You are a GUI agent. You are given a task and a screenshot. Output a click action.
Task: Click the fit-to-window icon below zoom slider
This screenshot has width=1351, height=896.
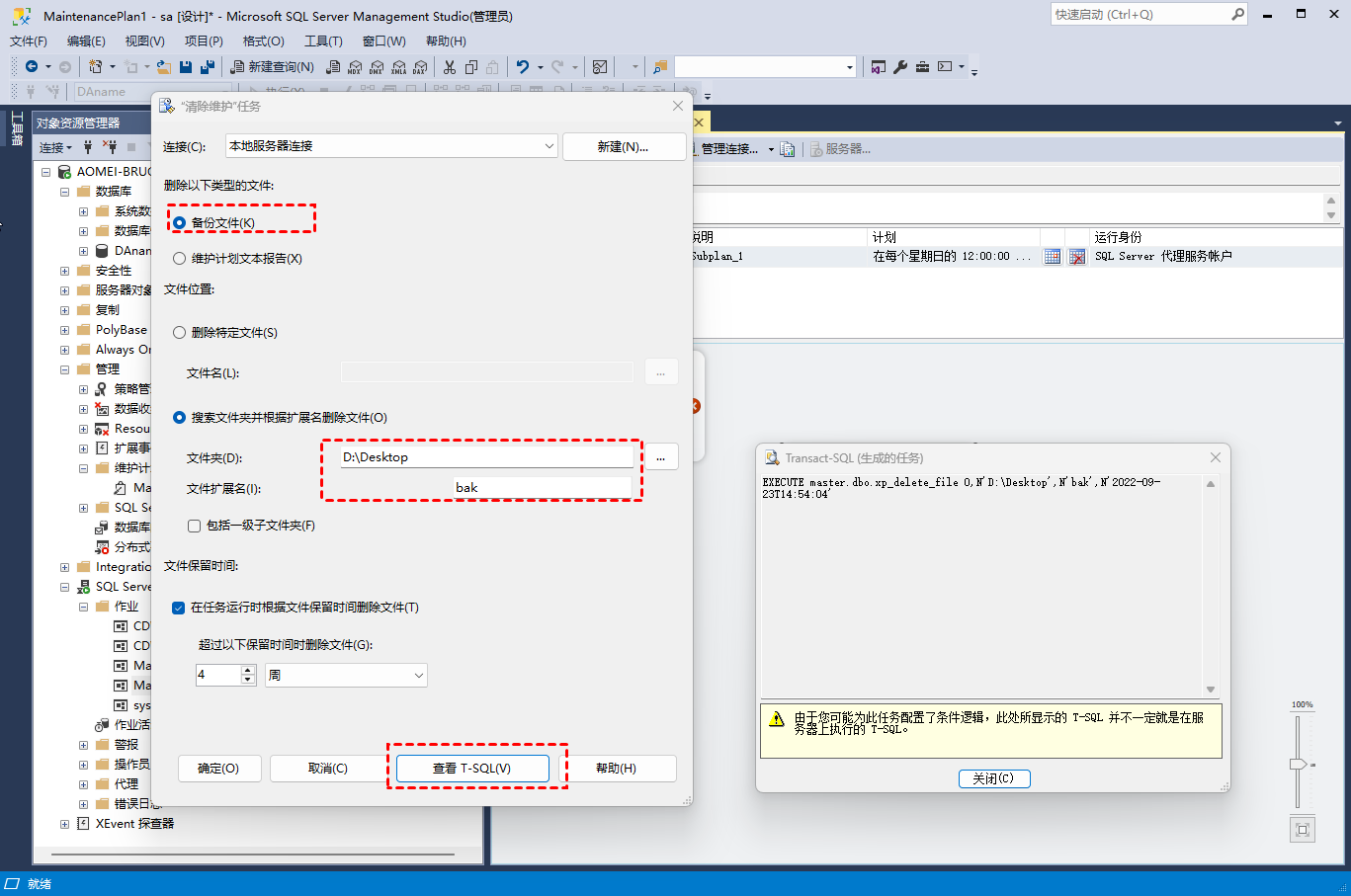pyautogui.click(x=1303, y=830)
